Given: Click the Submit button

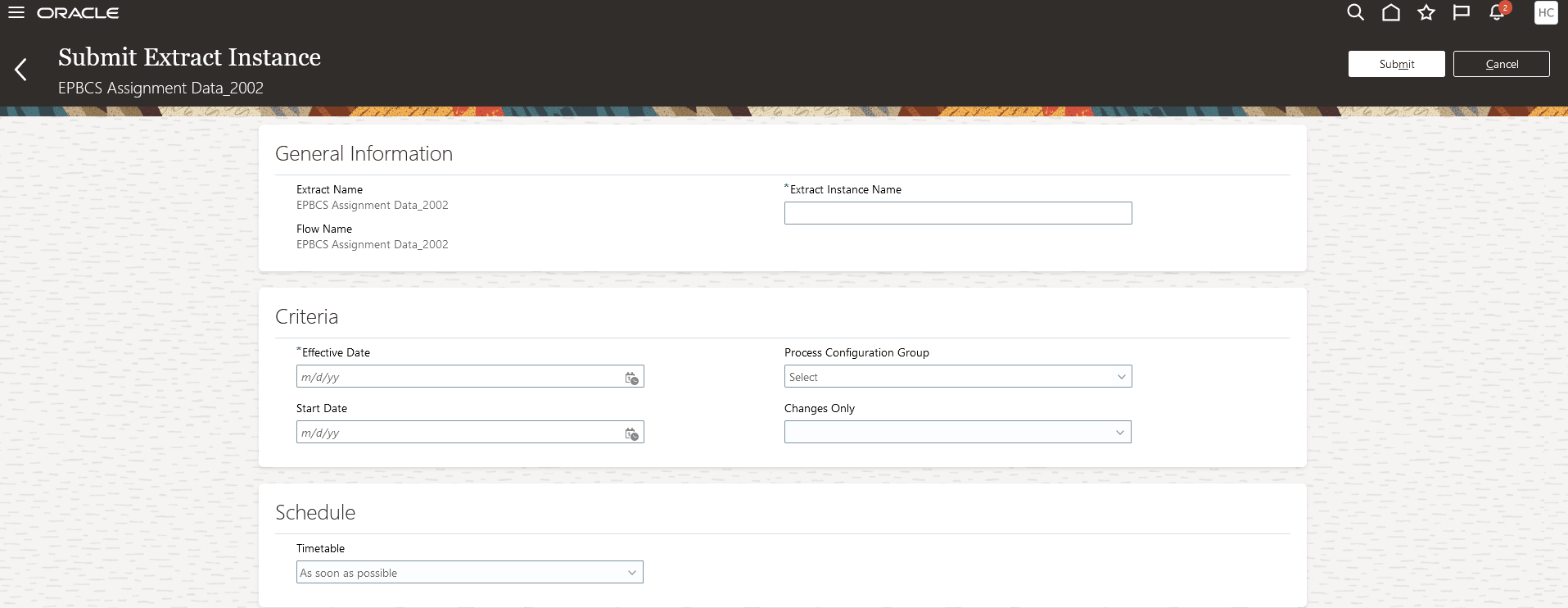Looking at the screenshot, I should coord(1397,64).
